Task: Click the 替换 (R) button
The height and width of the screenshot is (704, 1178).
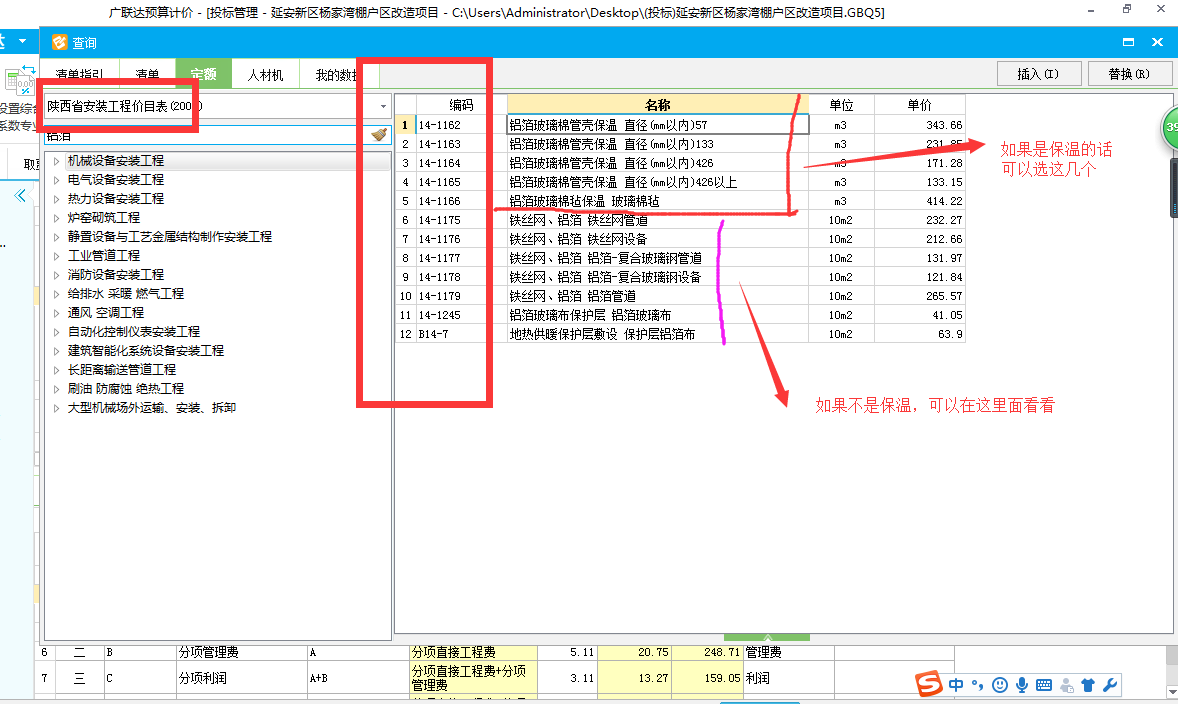Action: pos(1129,74)
